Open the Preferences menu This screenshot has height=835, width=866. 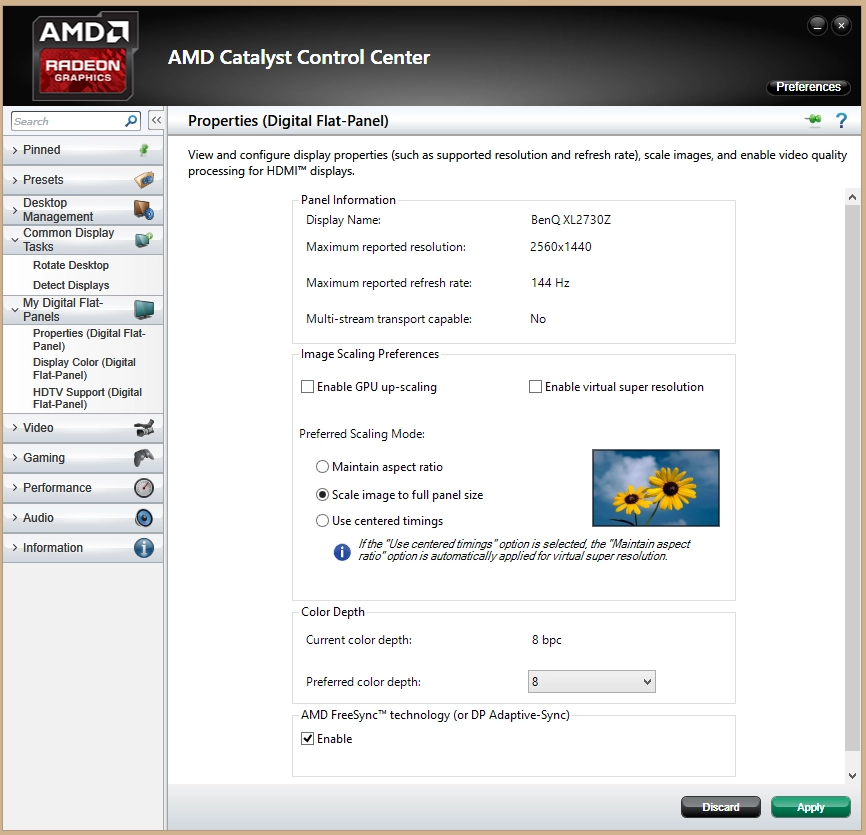808,87
